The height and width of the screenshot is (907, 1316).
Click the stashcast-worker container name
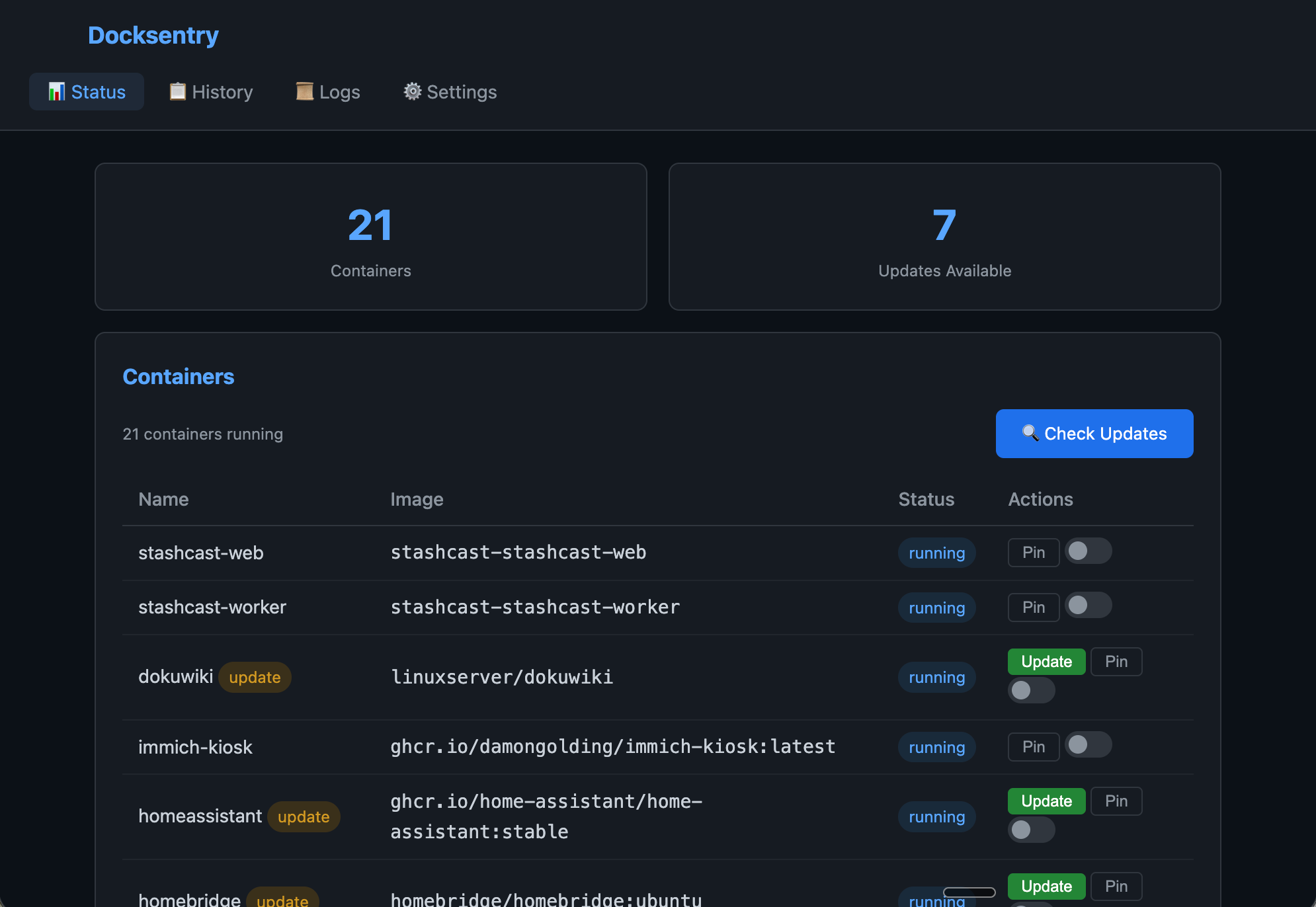212,607
